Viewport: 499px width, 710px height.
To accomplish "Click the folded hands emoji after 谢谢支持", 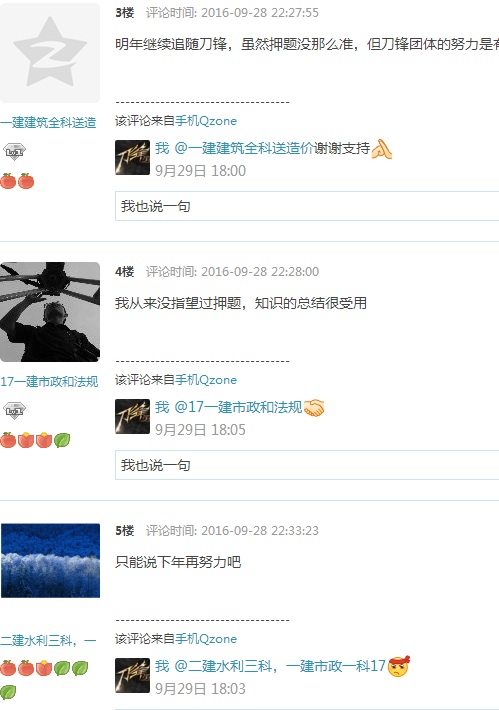I will tap(381, 149).
